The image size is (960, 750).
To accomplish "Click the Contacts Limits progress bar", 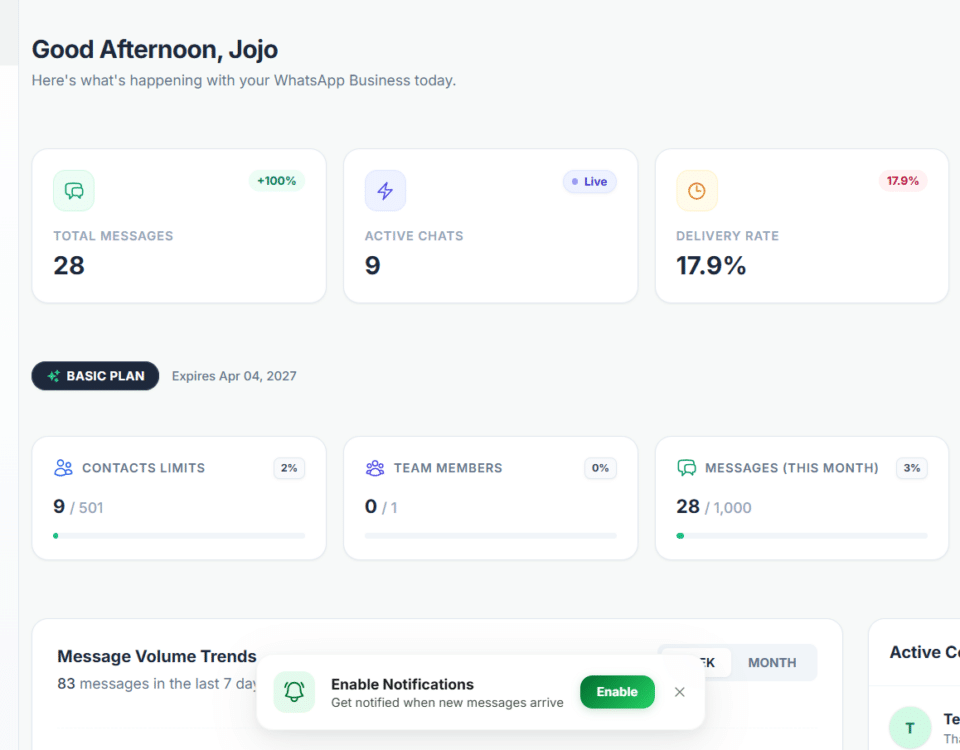I will coord(179,536).
